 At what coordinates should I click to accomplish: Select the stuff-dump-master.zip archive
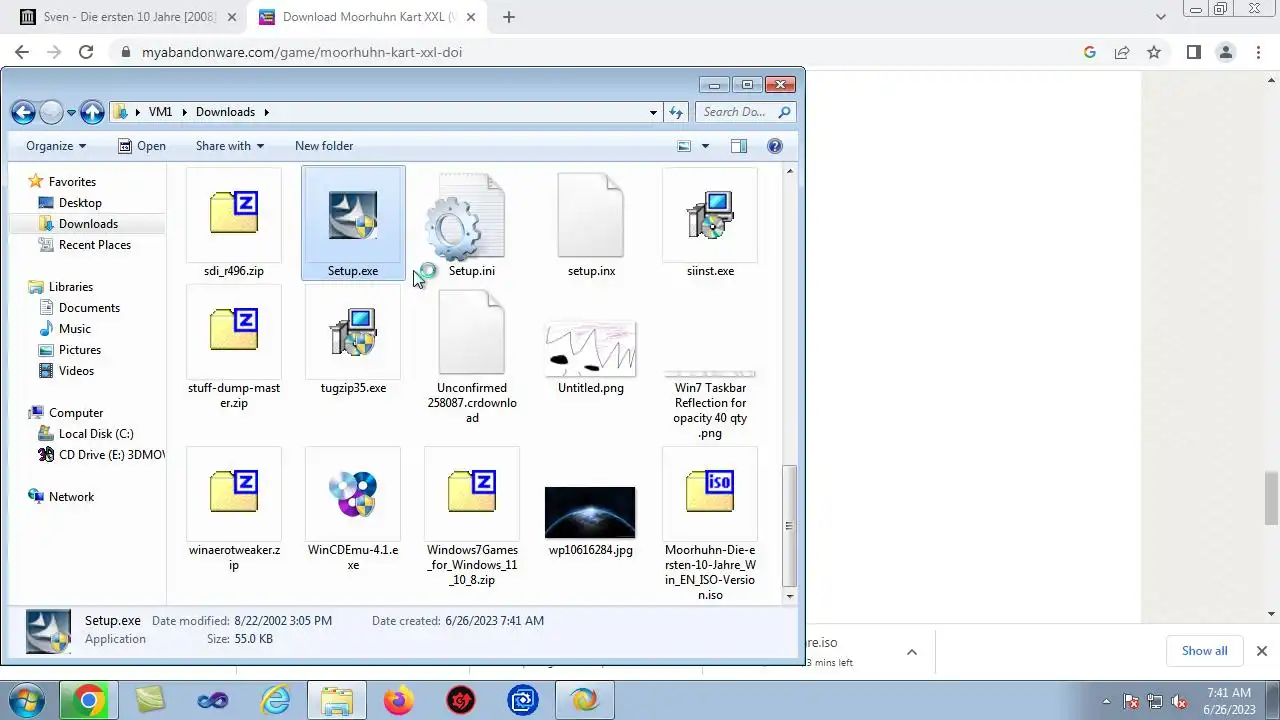pyautogui.click(x=234, y=348)
